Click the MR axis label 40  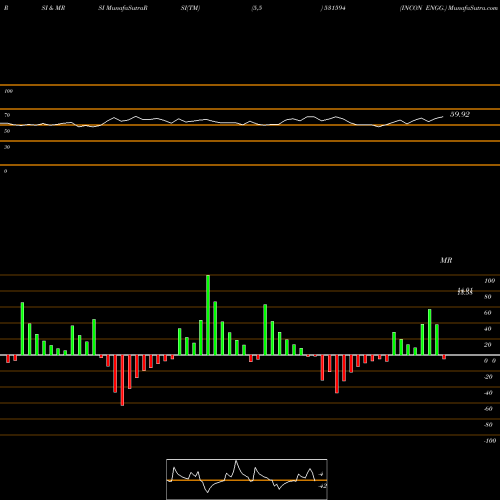[x=488, y=329]
